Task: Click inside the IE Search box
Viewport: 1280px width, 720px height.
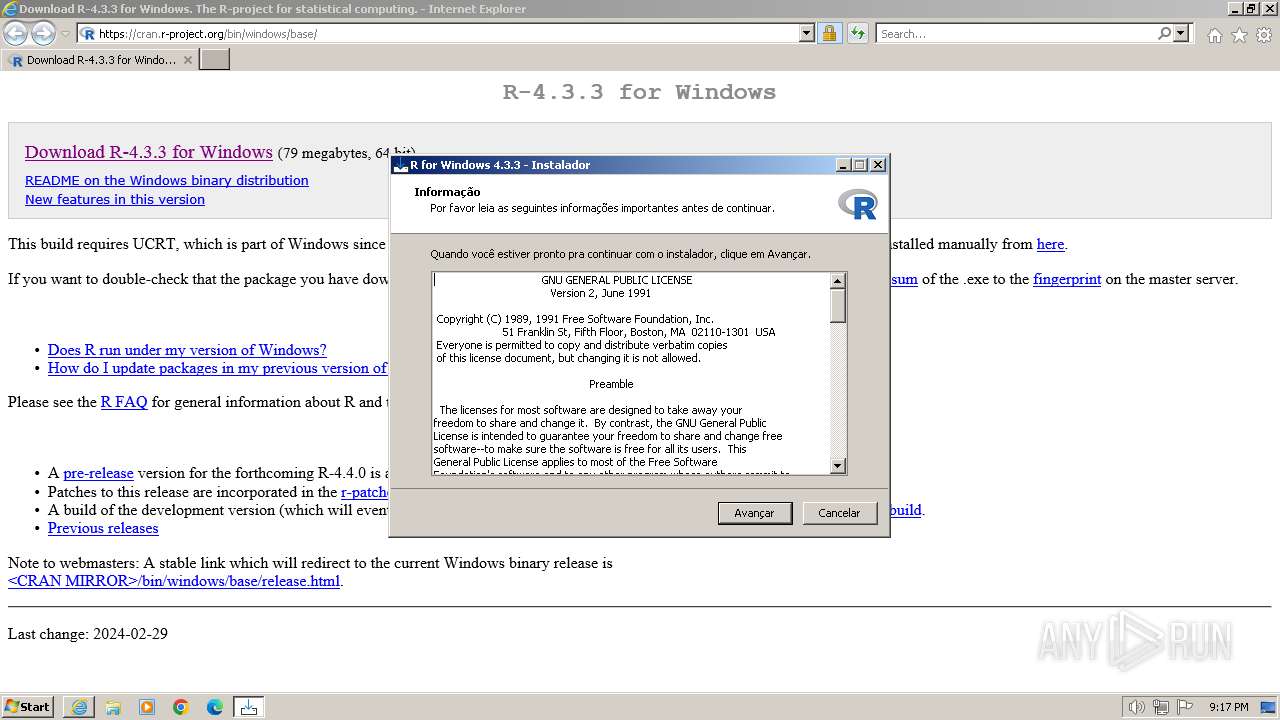Action: (x=1016, y=33)
